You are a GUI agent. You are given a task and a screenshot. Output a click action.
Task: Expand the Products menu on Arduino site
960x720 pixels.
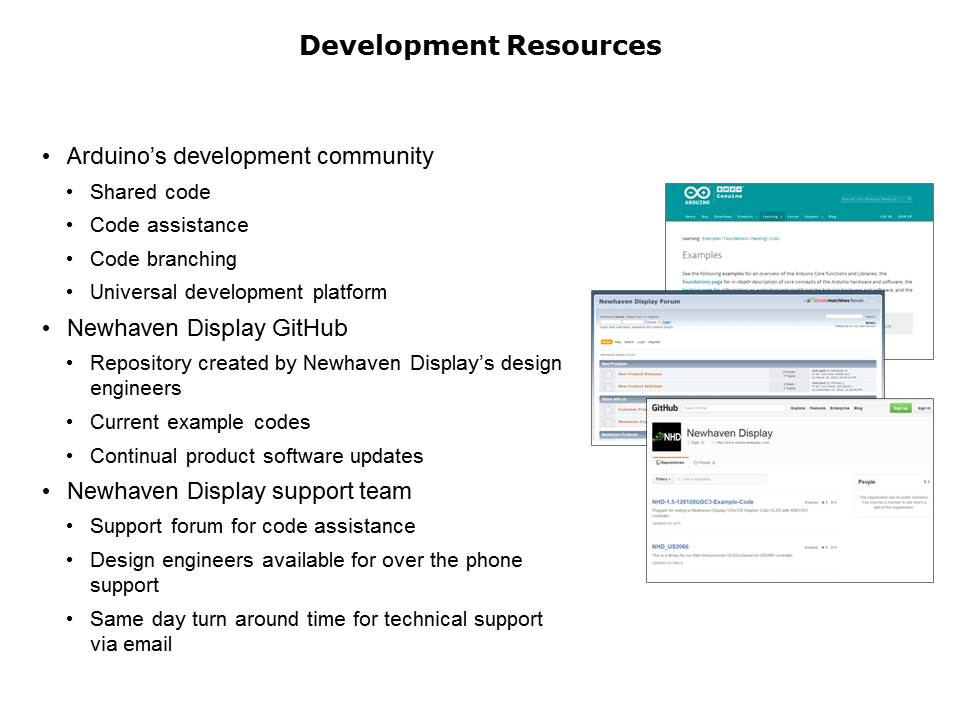pos(747,216)
